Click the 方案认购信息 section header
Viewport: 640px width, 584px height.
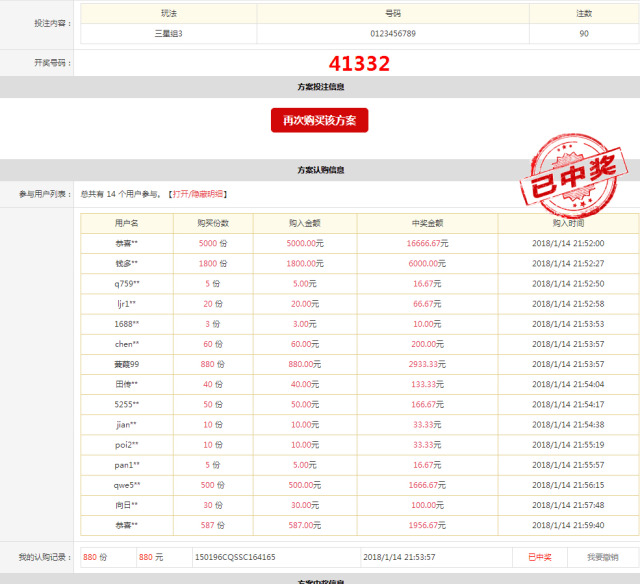tap(320, 170)
